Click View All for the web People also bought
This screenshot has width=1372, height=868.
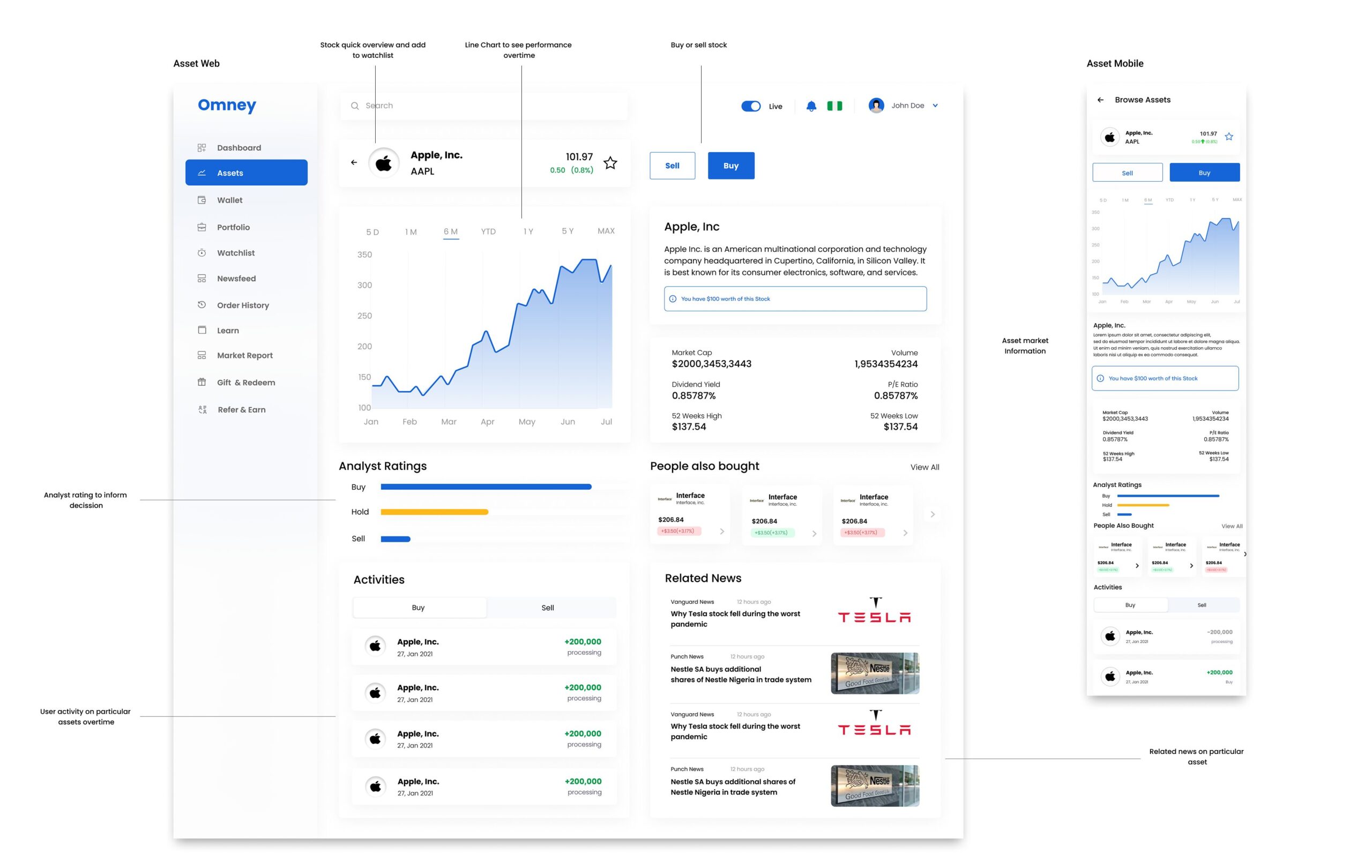[924, 467]
